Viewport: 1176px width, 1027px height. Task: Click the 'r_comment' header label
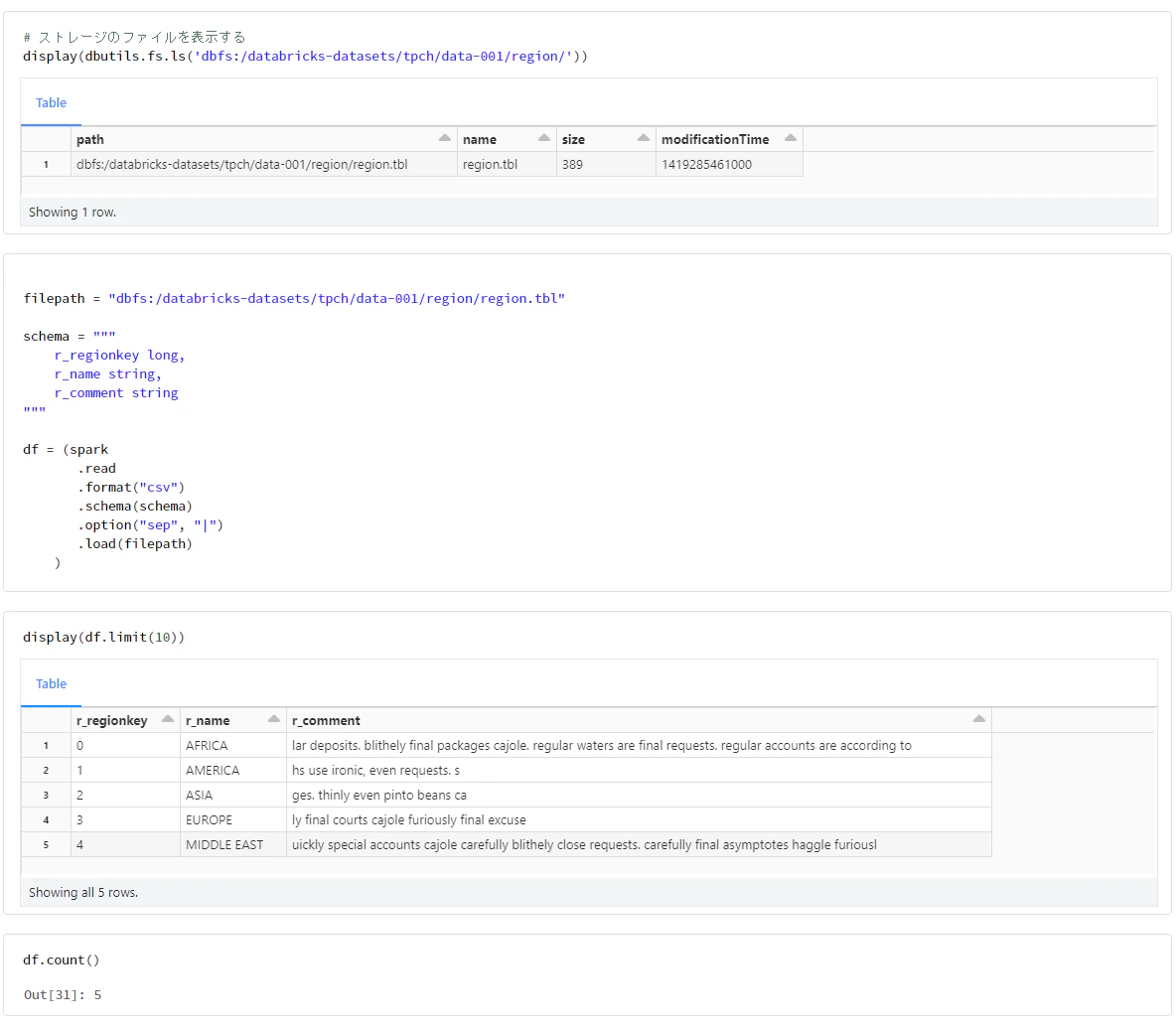tap(326, 721)
